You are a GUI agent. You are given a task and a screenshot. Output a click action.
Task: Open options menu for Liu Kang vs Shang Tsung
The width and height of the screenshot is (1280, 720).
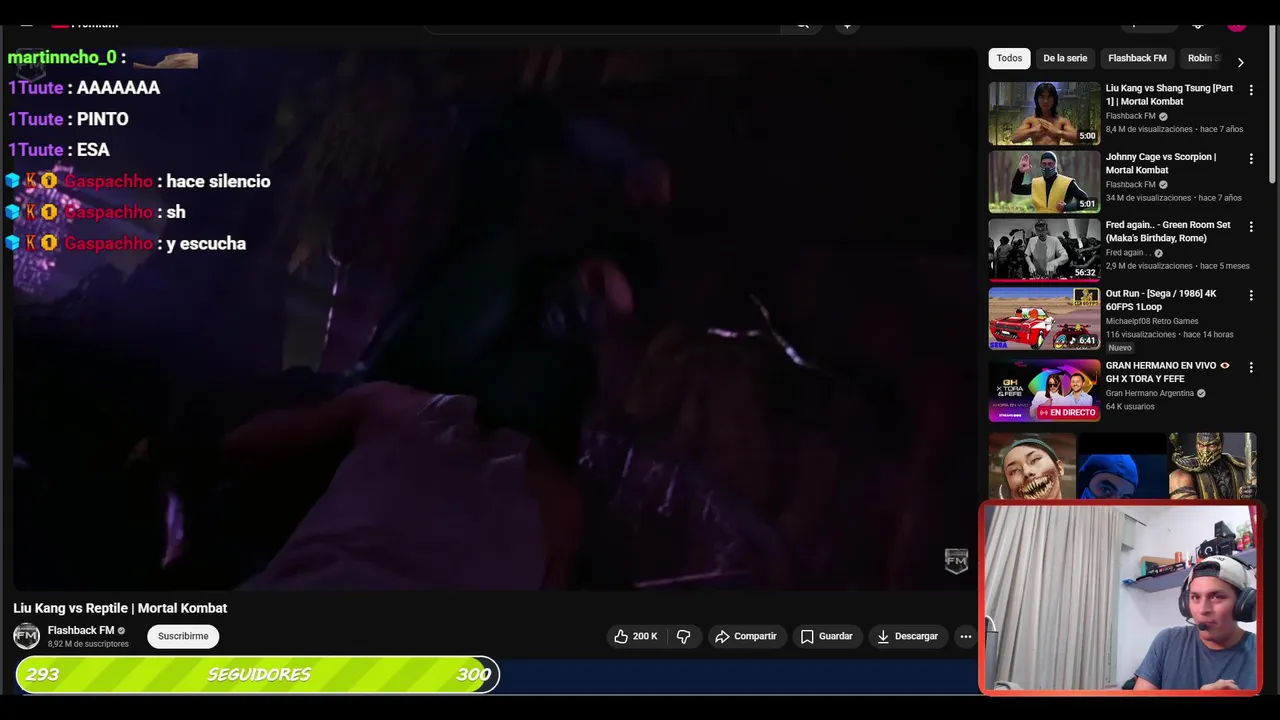1250,90
